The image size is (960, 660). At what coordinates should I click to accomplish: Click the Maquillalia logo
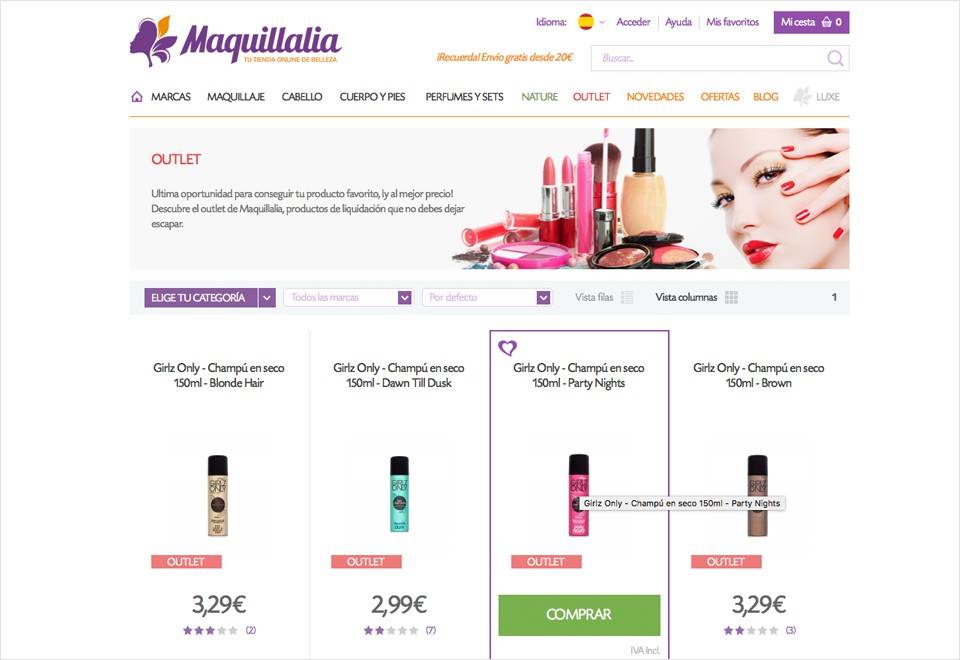(x=236, y=41)
